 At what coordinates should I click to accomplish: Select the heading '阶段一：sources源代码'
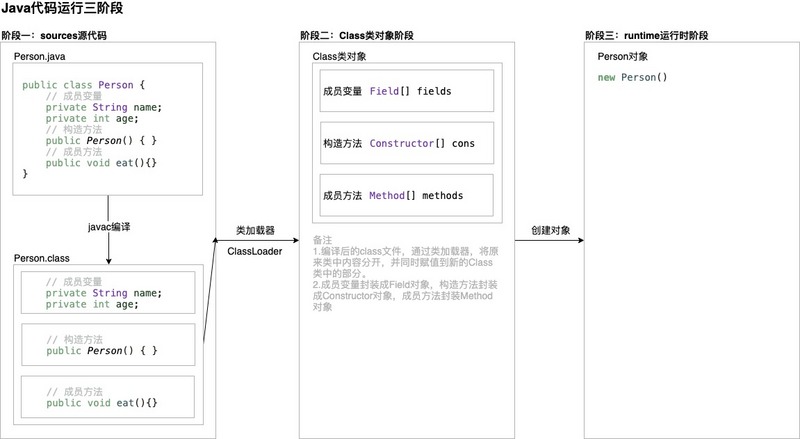click(x=54, y=35)
